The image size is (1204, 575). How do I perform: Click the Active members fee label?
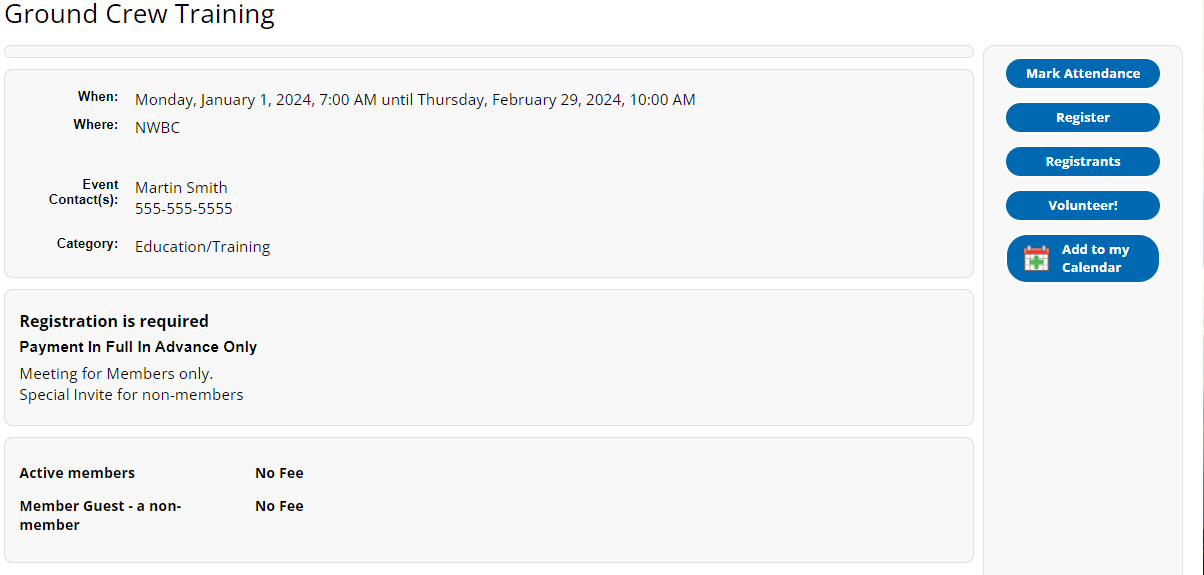point(77,473)
